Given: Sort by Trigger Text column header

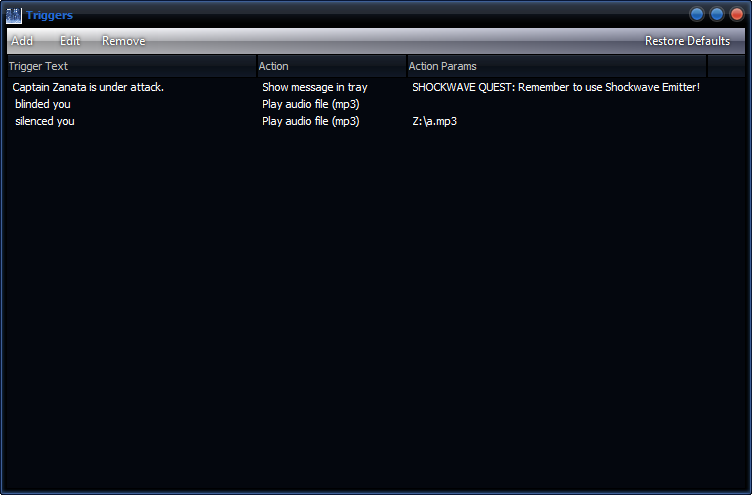Looking at the screenshot, I should click(132, 66).
